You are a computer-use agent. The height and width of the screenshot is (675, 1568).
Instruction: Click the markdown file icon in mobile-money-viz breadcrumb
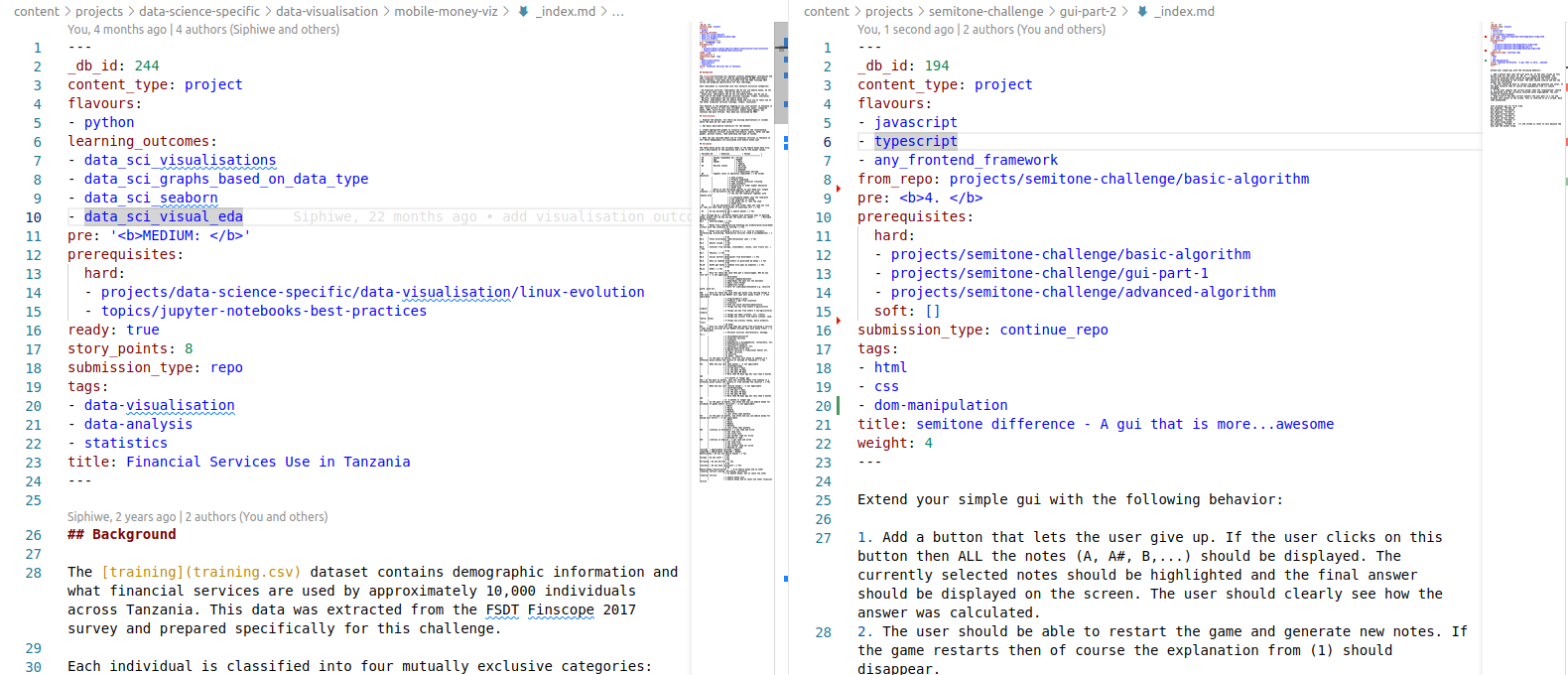click(524, 12)
